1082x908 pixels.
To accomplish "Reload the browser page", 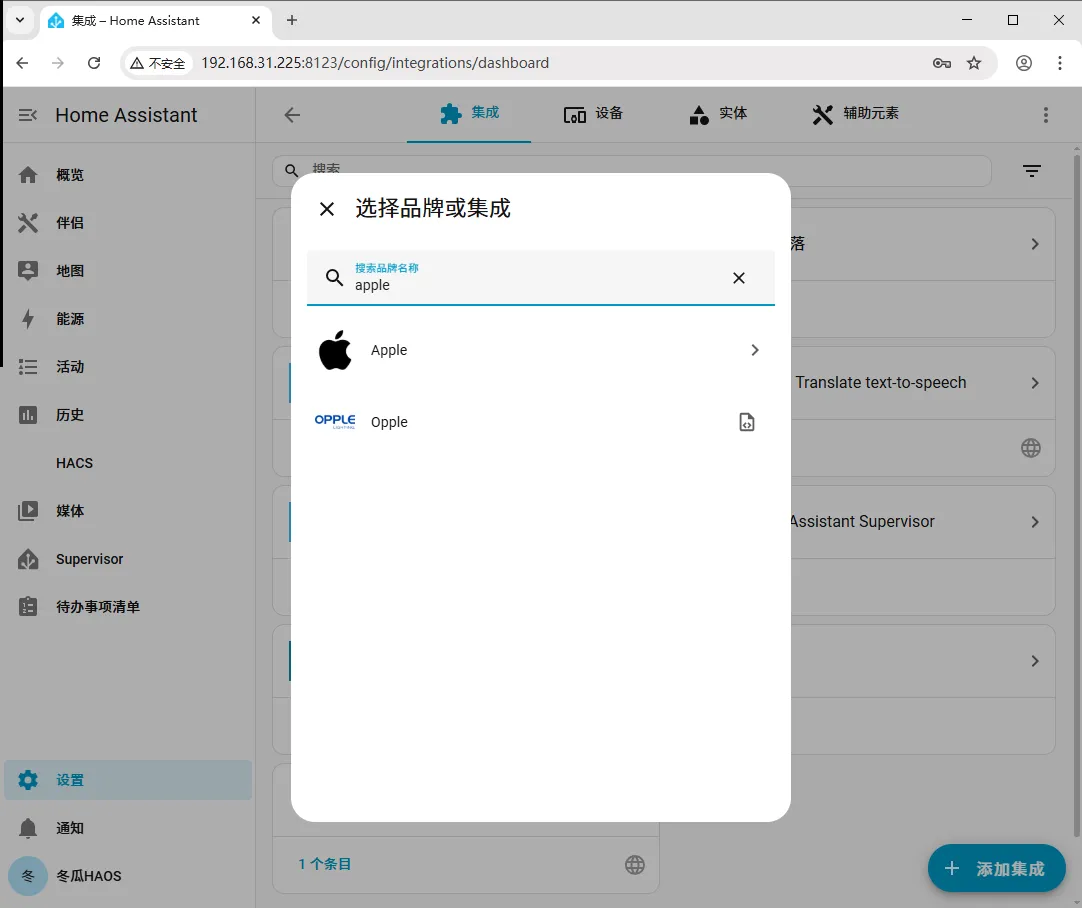I will coord(94,63).
